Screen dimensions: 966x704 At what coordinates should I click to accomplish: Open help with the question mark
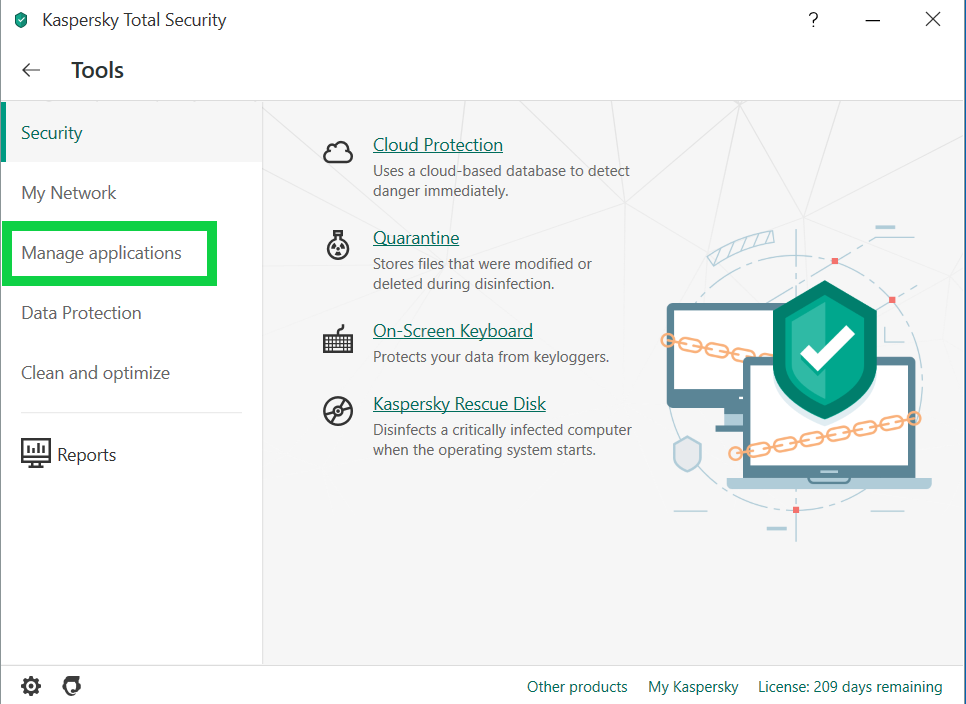pyautogui.click(x=814, y=19)
